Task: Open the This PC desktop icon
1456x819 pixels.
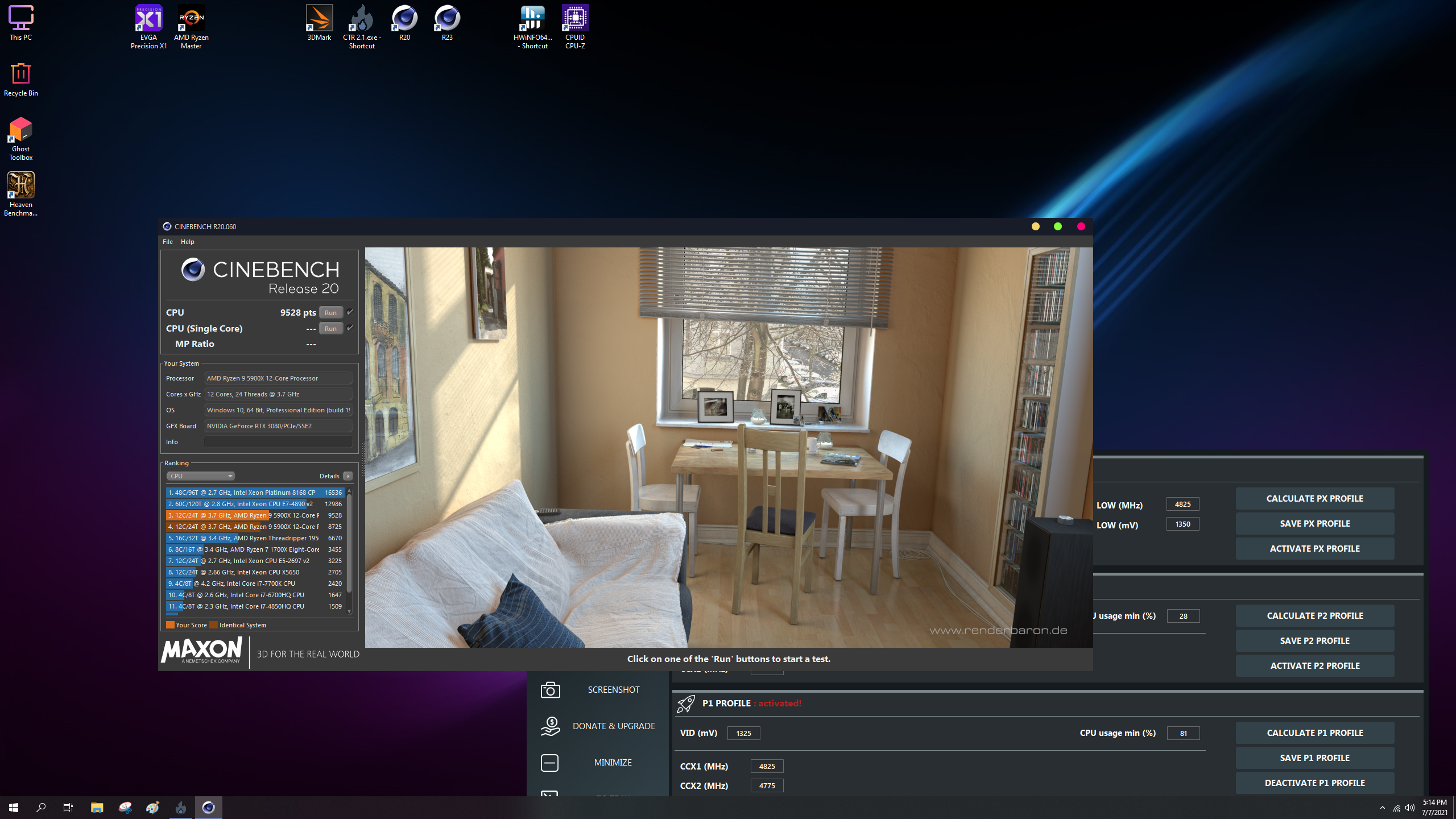Action: (21, 23)
